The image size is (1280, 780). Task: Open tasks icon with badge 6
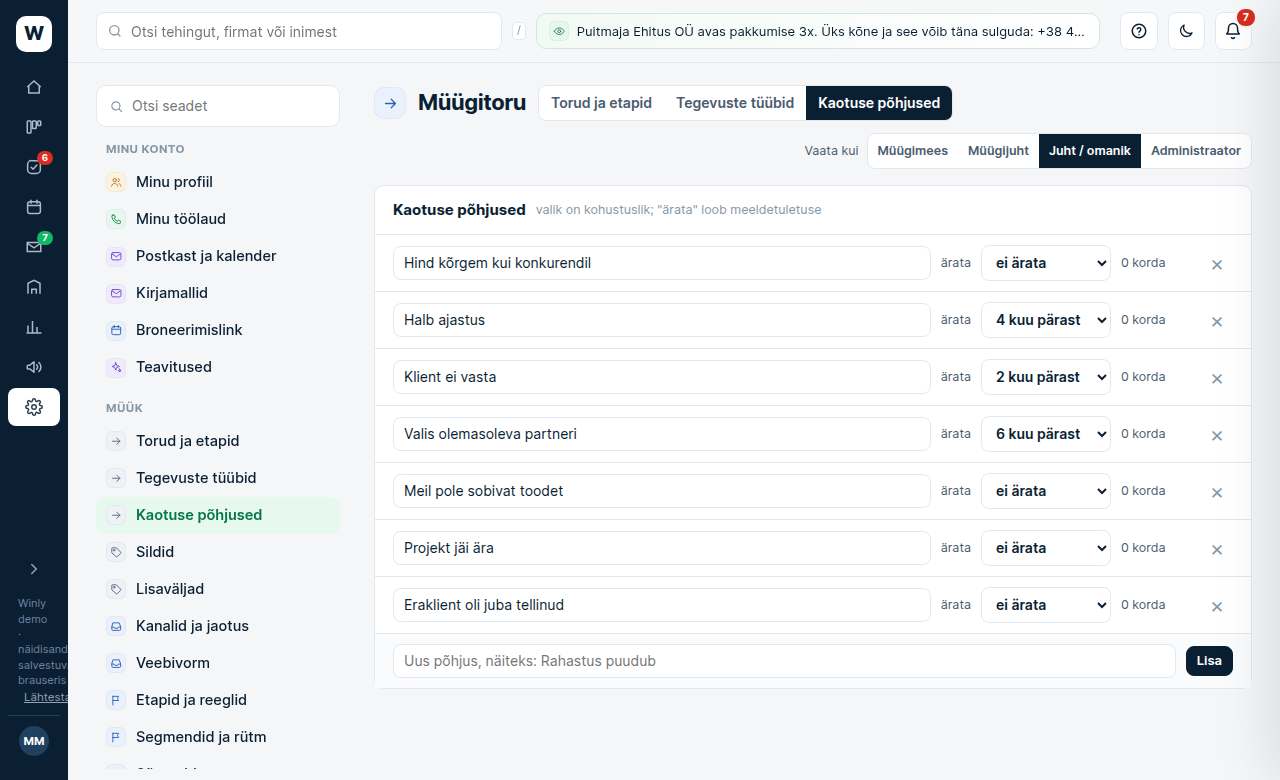point(34,167)
